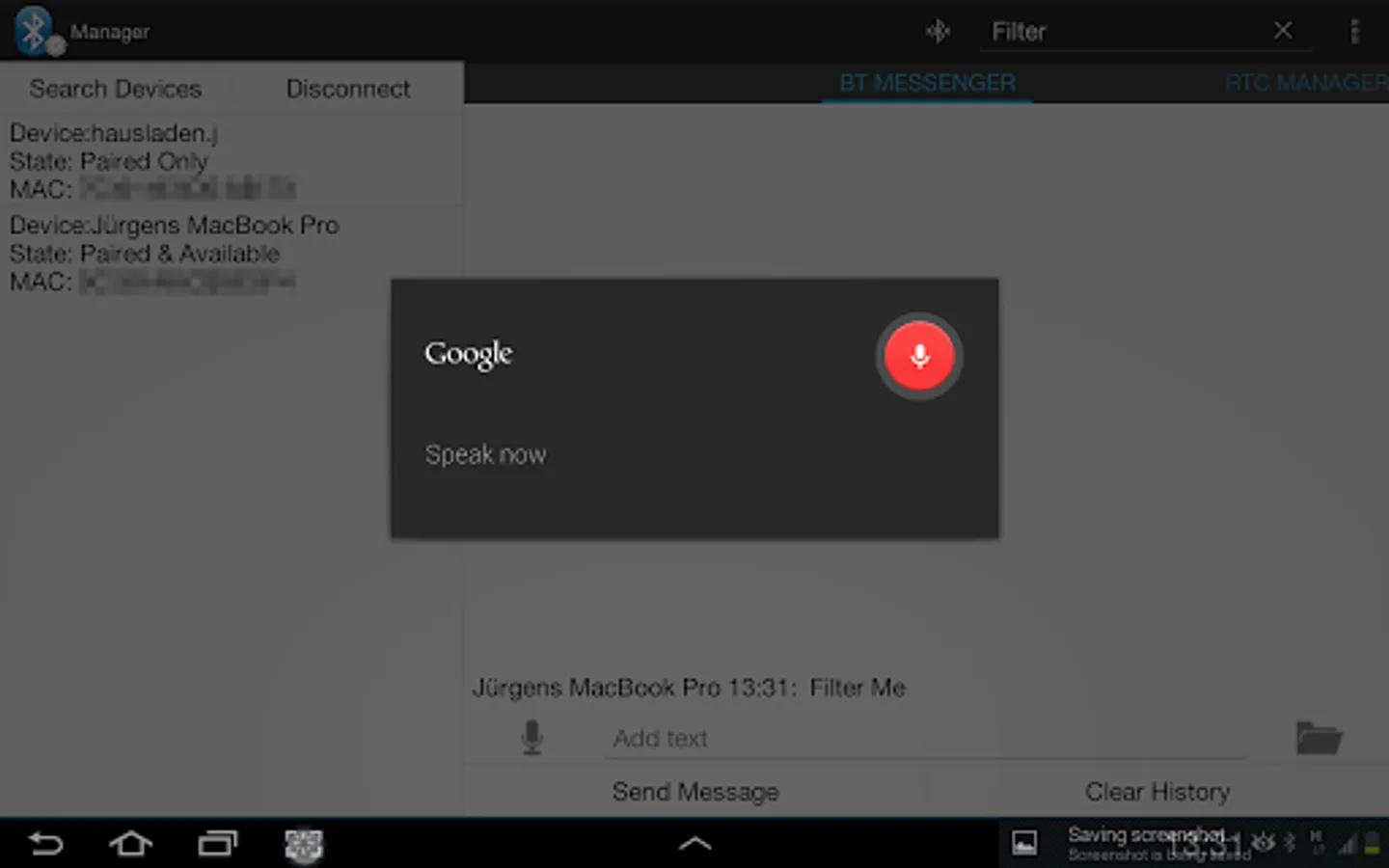Tap the Android Home navigation icon
The width and height of the screenshot is (1389, 868).
tap(131, 844)
